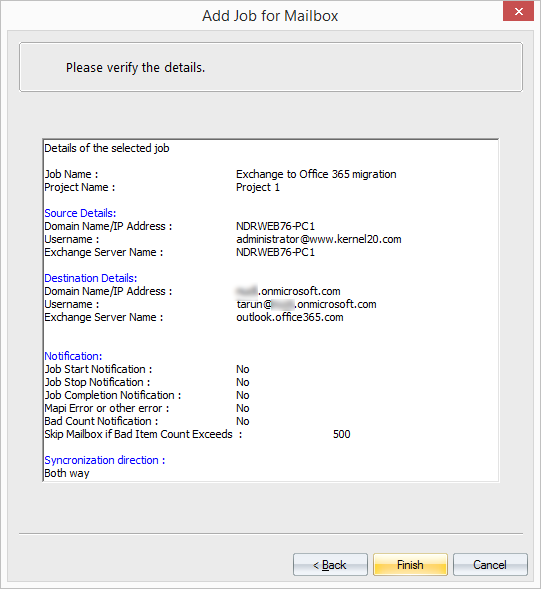
Task: Close the Add Job for Mailbox dialog
Action: tap(518, 11)
